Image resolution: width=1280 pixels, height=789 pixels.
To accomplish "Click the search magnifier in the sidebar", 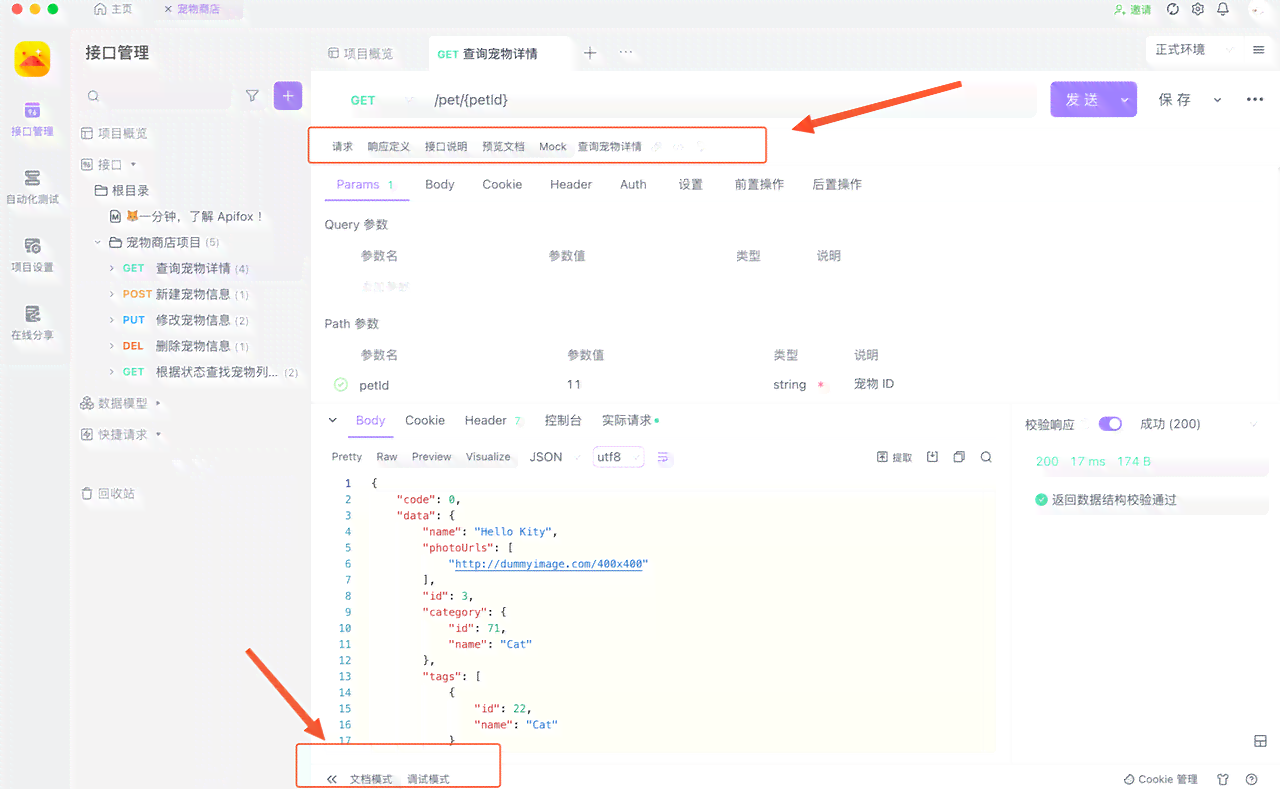I will 93,96.
